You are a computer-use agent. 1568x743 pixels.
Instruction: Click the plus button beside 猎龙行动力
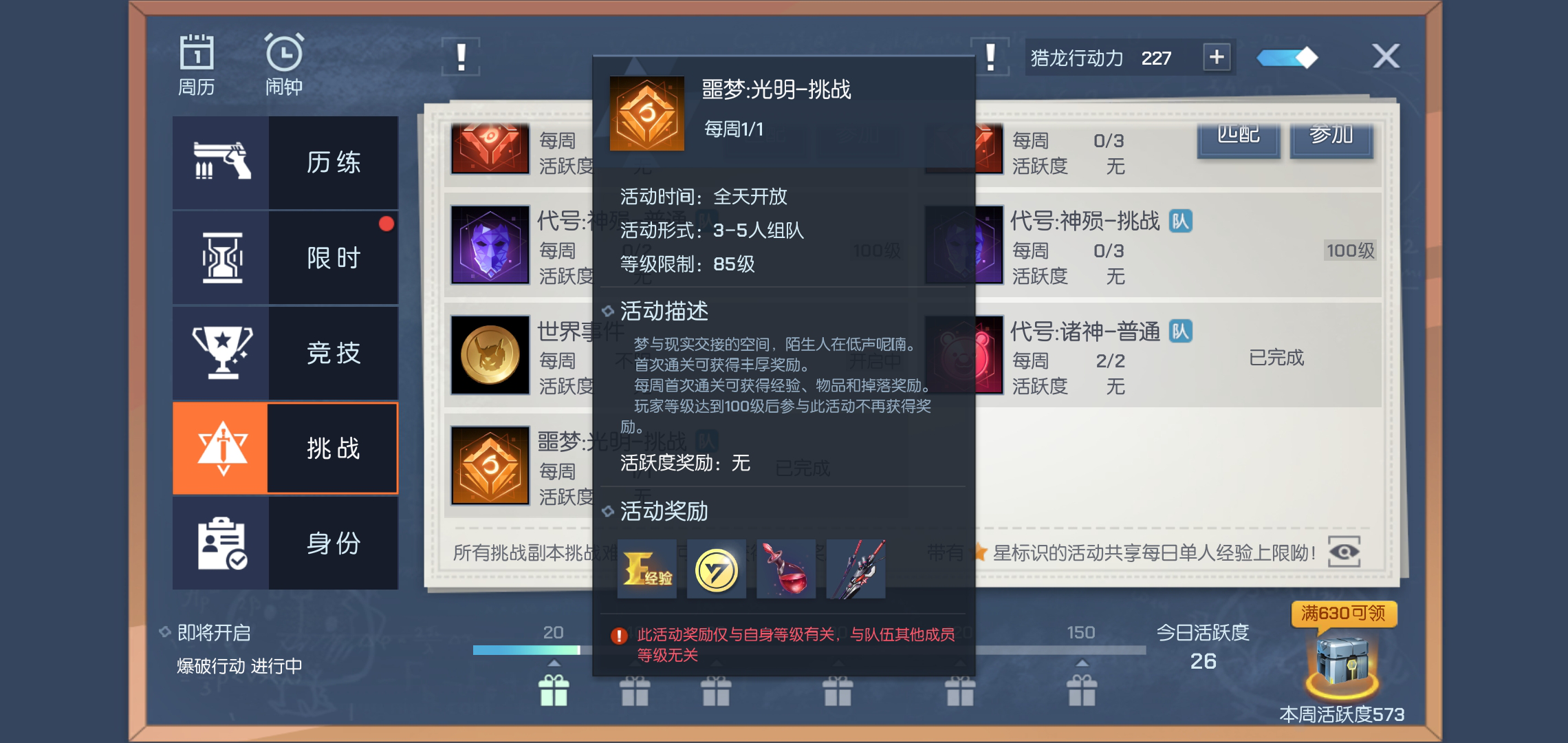(1217, 57)
